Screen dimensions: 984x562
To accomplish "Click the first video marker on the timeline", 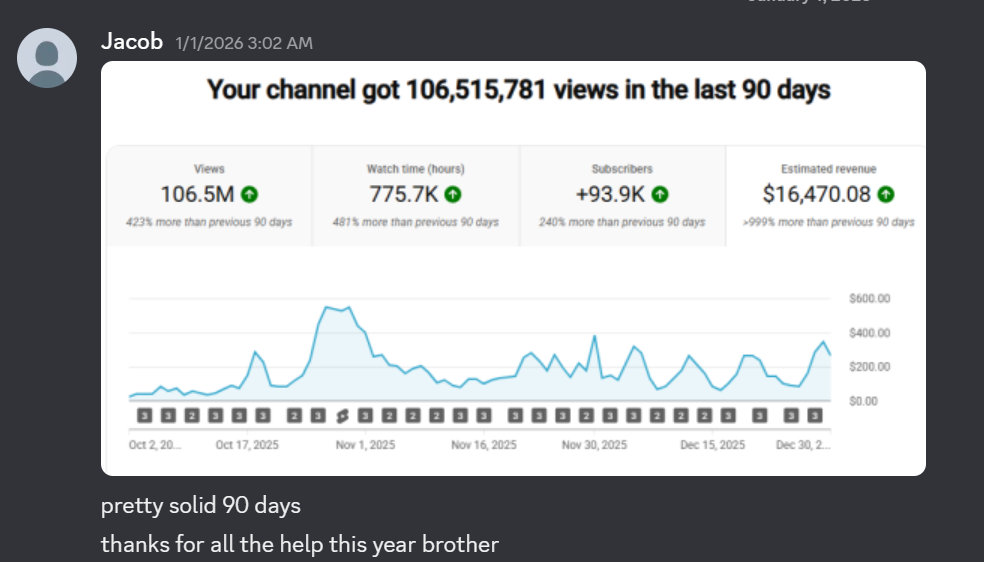I will click(x=145, y=416).
